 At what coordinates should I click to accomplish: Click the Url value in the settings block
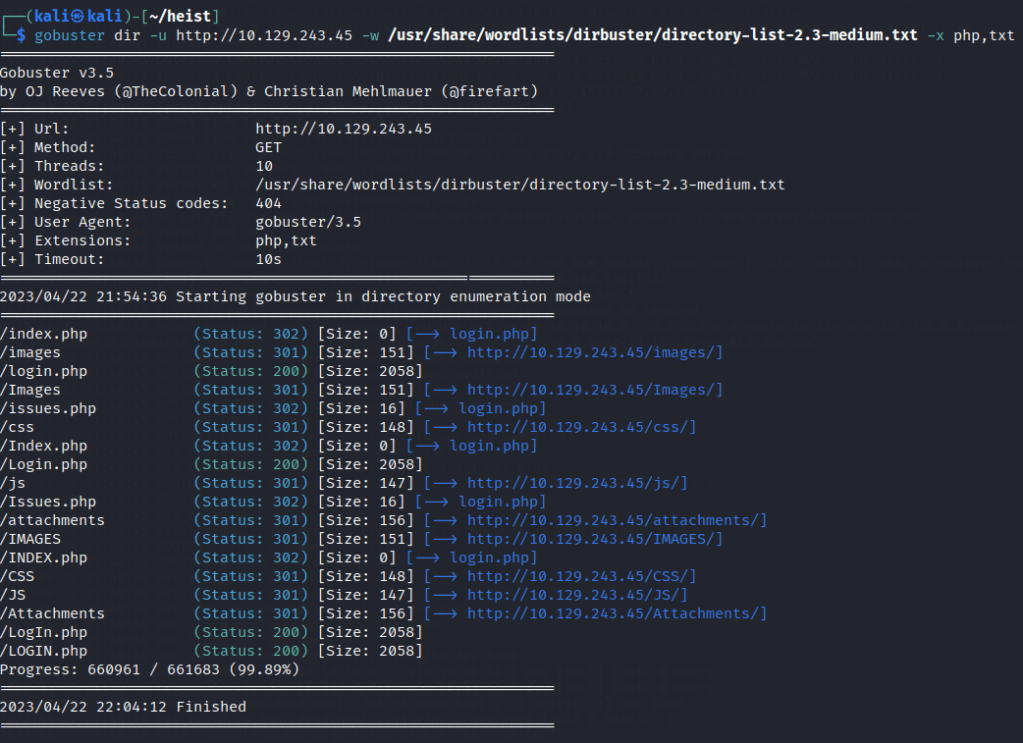(343, 129)
